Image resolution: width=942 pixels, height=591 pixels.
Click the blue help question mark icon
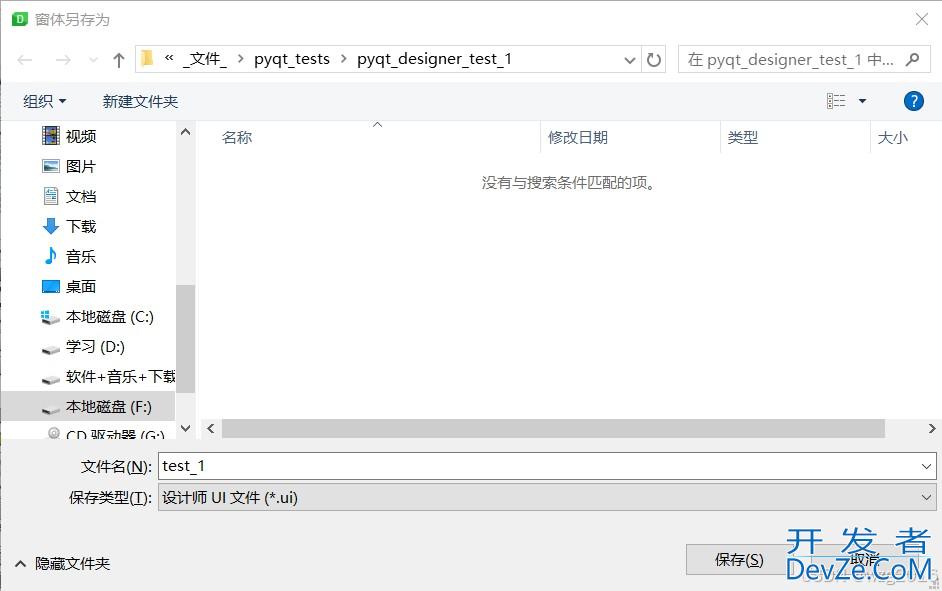pyautogui.click(x=912, y=101)
